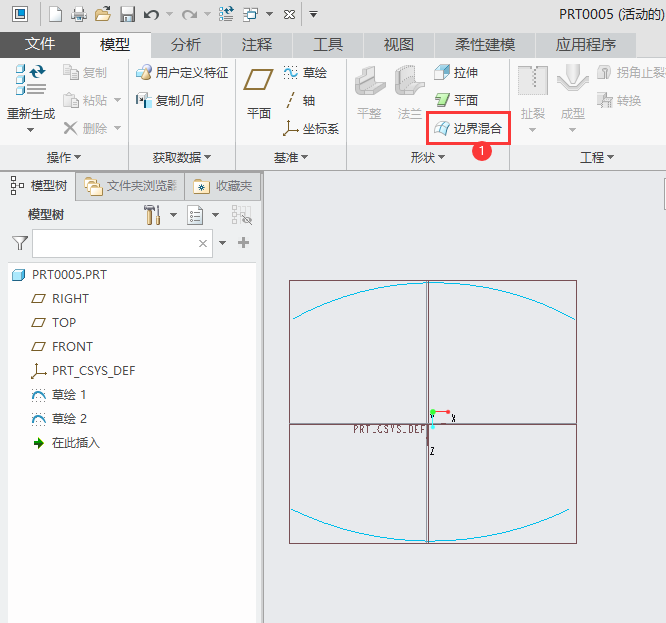
Task: Open the customize quick access toolbar arrow
Action: pyautogui.click(x=313, y=15)
